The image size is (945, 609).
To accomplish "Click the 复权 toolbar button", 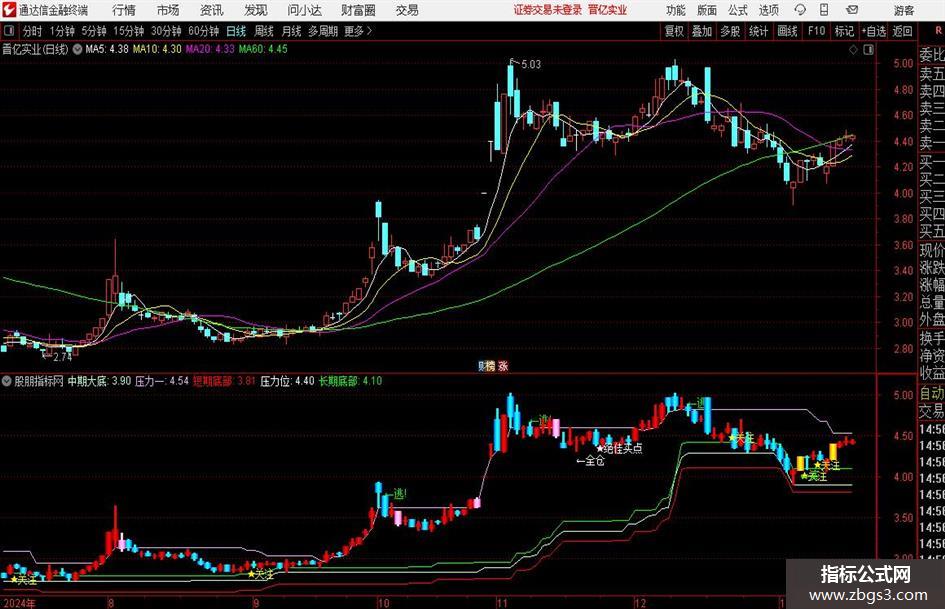I will point(674,31).
